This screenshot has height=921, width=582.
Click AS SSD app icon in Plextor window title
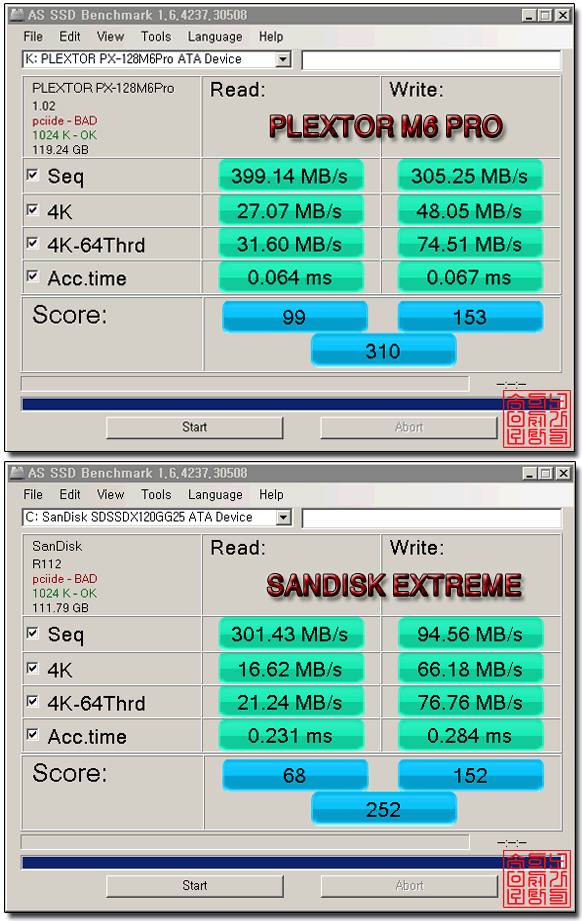click(17, 15)
